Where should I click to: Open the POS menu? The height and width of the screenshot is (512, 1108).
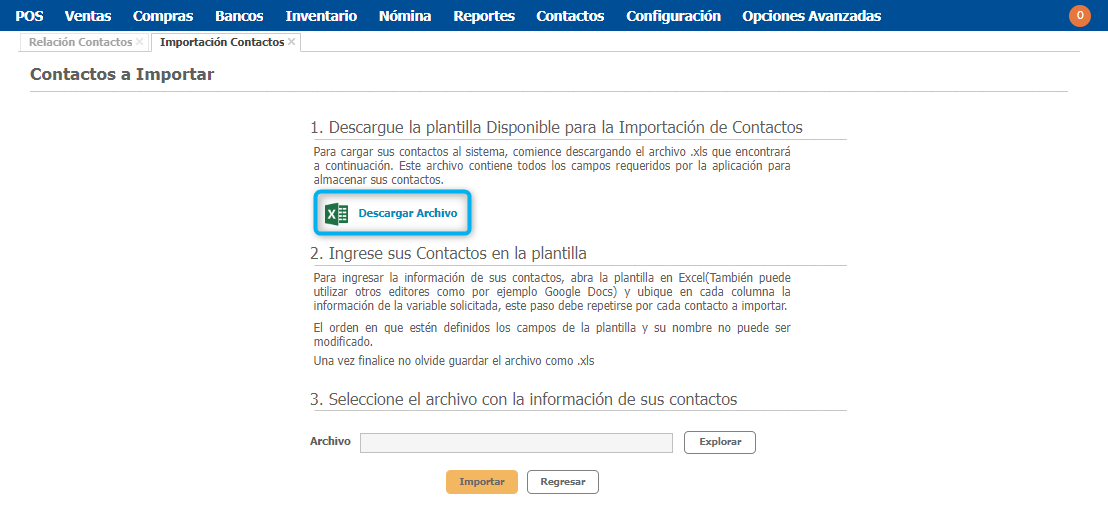(29, 16)
